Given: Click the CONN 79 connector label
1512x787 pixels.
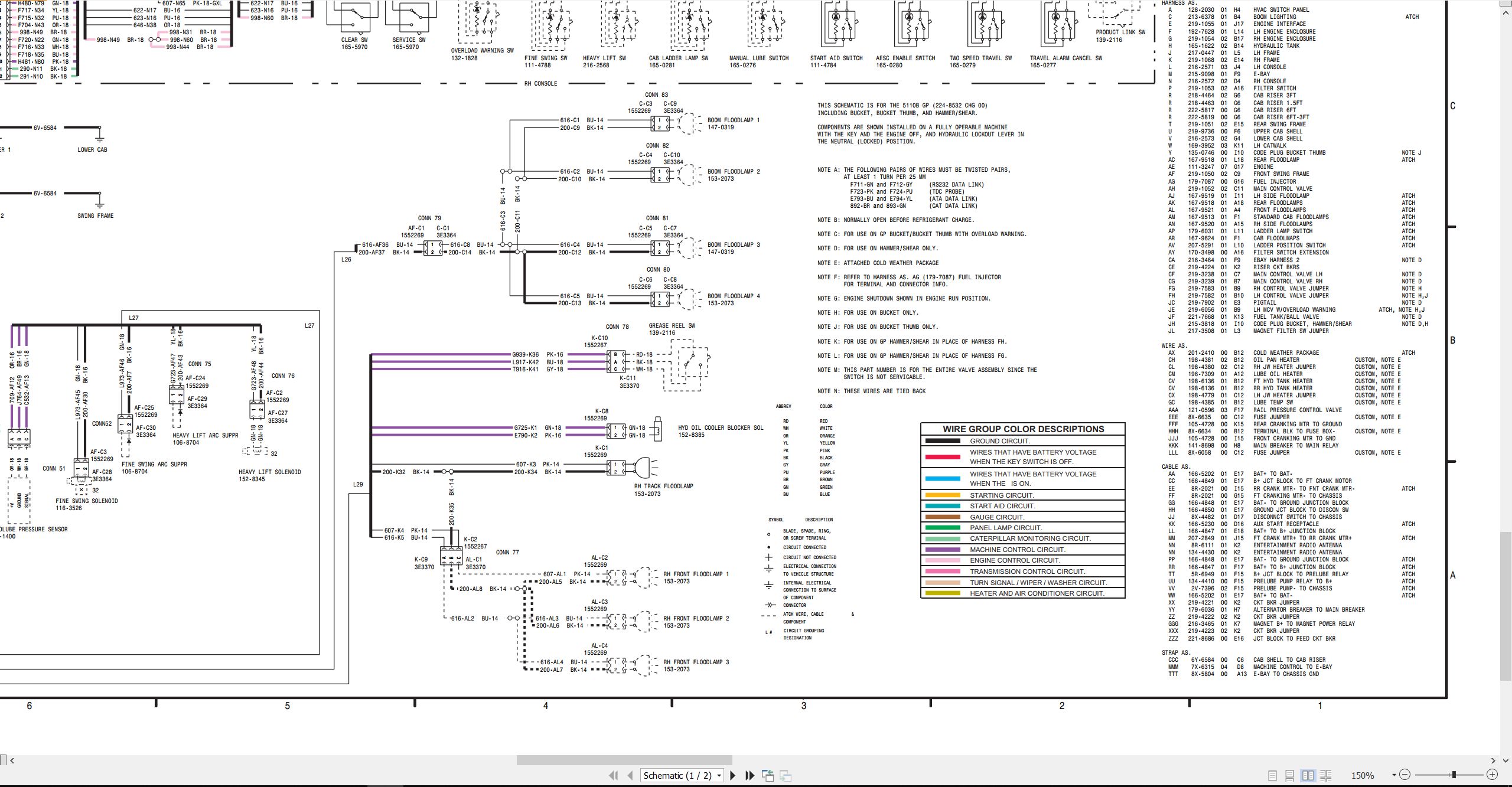Looking at the screenshot, I should pos(429,218).
